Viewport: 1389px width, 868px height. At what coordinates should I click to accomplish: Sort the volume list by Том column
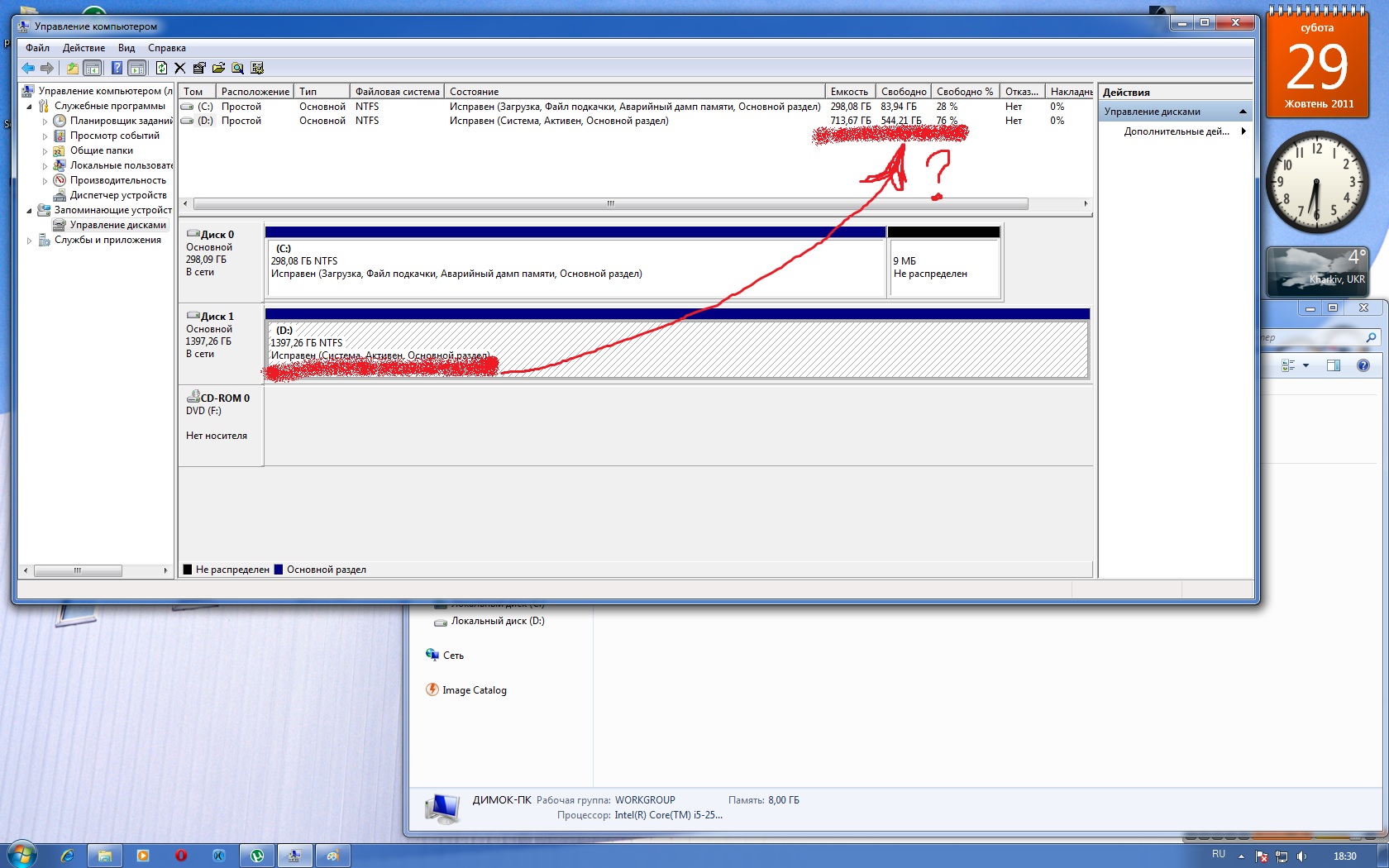pos(197,92)
